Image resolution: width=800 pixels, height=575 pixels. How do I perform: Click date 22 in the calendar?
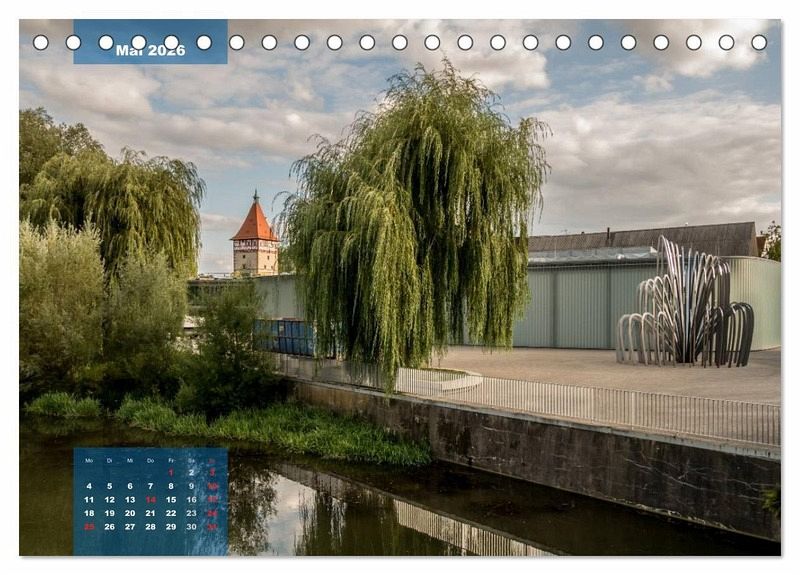pyautogui.click(x=170, y=513)
